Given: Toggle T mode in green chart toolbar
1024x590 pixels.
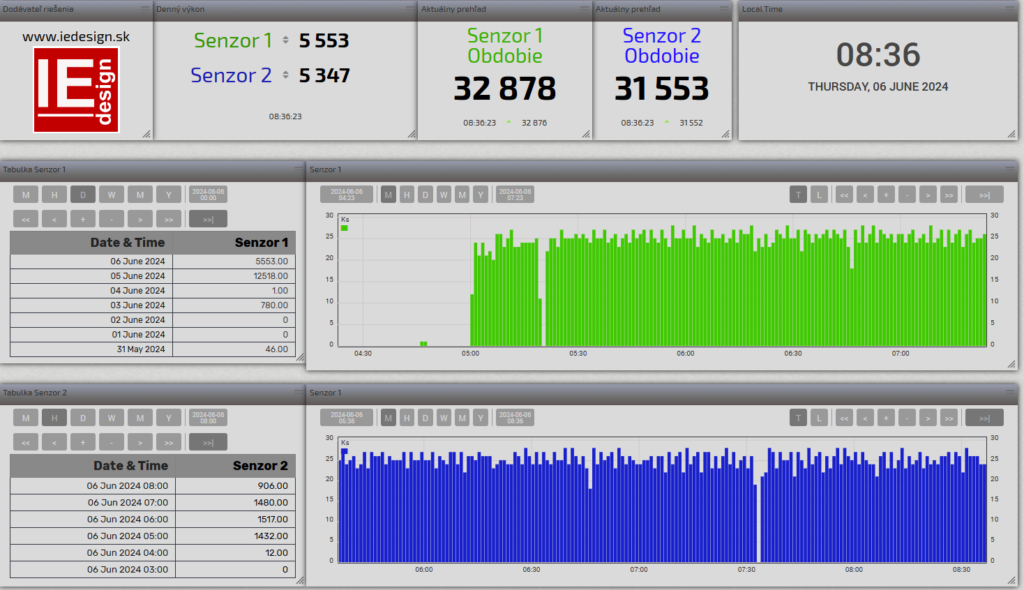Looking at the screenshot, I should tap(798, 195).
